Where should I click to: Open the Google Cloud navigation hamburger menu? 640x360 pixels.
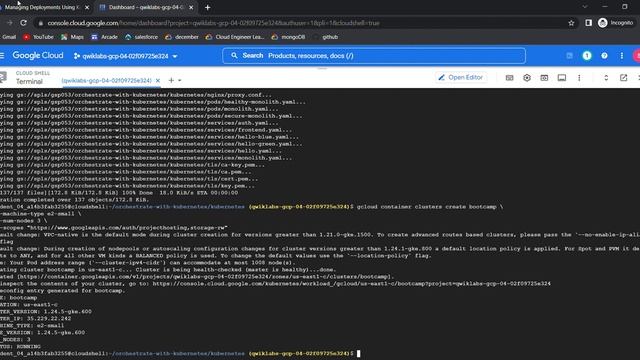[x=2, y=56]
